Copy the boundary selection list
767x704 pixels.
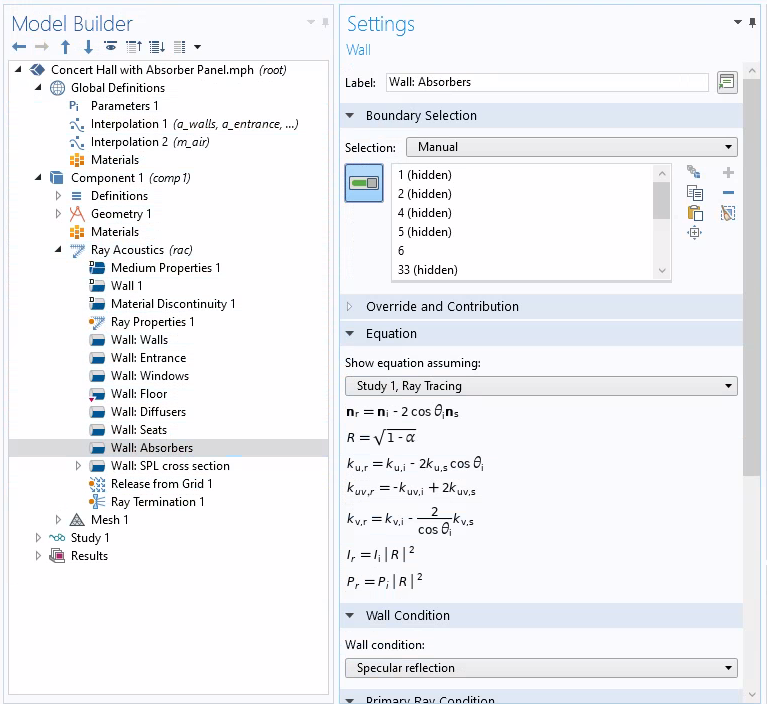(x=694, y=193)
